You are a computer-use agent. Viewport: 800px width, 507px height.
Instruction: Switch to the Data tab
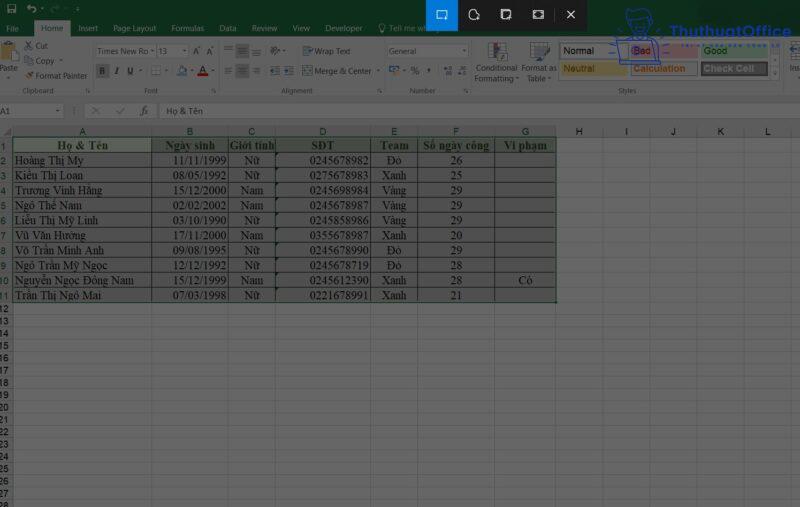pyautogui.click(x=228, y=29)
